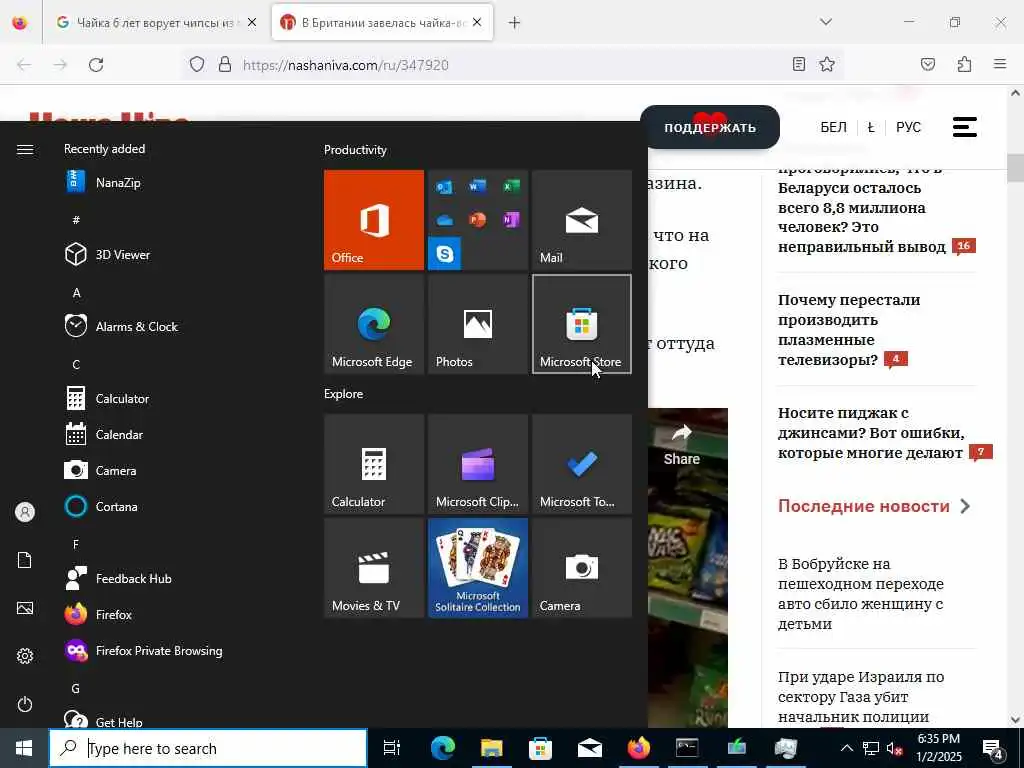Open the Firefox application menu
This screenshot has width=1024, height=768.
[1000, 64]
